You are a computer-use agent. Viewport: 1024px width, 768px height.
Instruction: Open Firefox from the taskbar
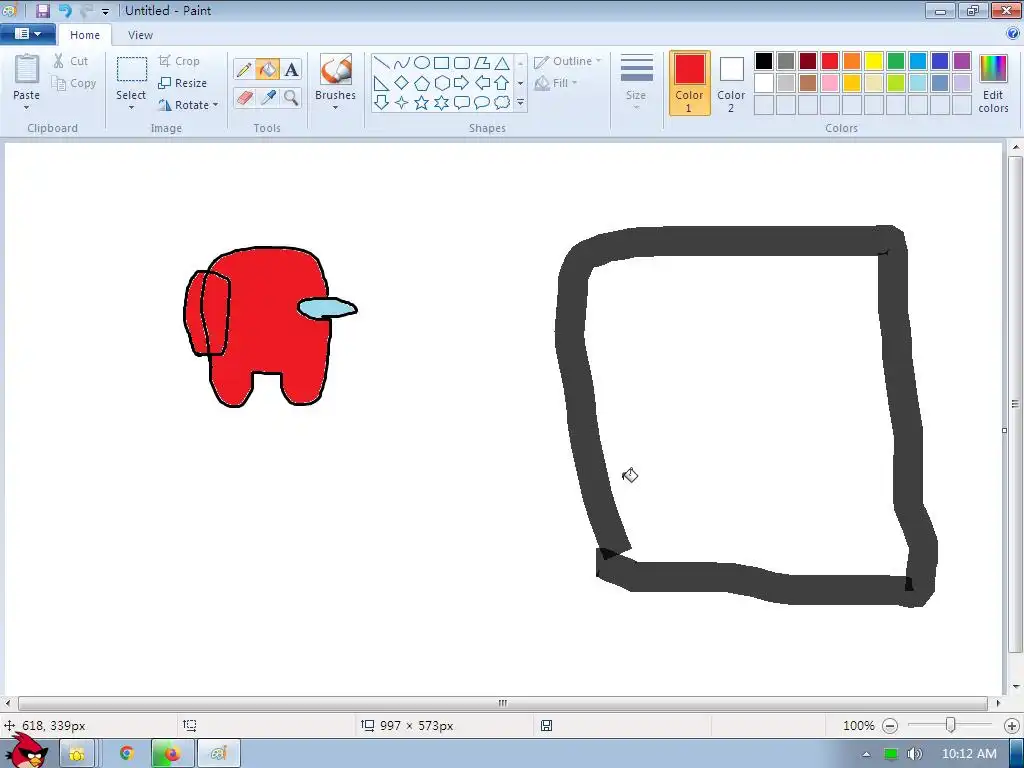coord(172,754)
